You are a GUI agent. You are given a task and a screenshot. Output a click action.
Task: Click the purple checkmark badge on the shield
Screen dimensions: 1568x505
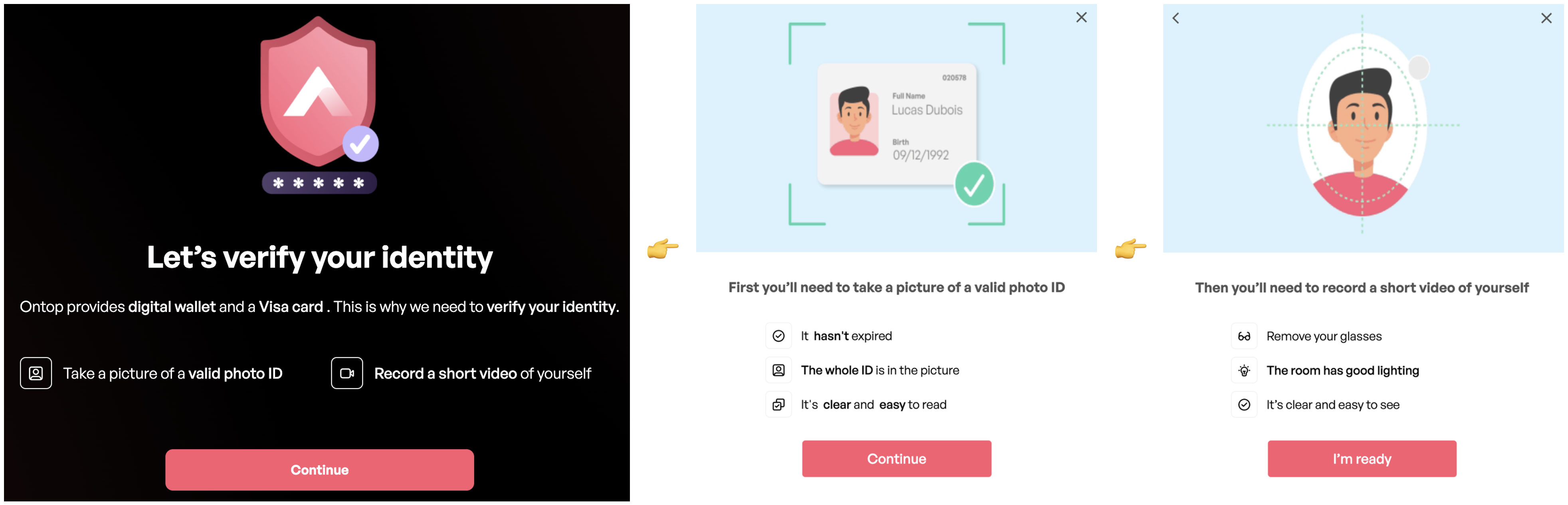pyautogui.click(x=360, y=144)
